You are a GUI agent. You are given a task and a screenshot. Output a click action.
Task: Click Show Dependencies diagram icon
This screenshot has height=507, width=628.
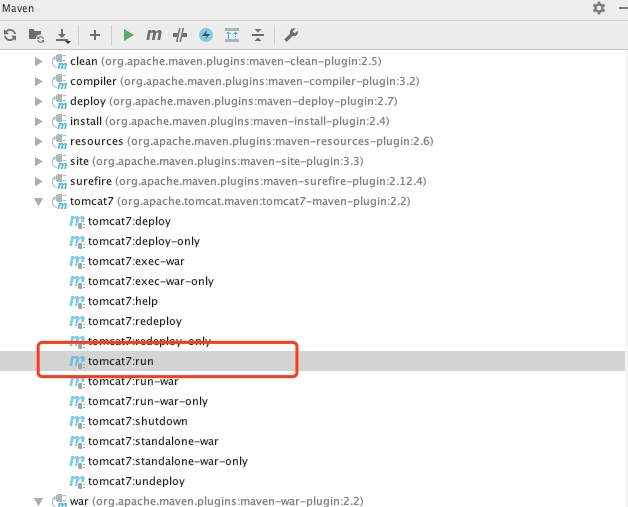pos(232,35)
